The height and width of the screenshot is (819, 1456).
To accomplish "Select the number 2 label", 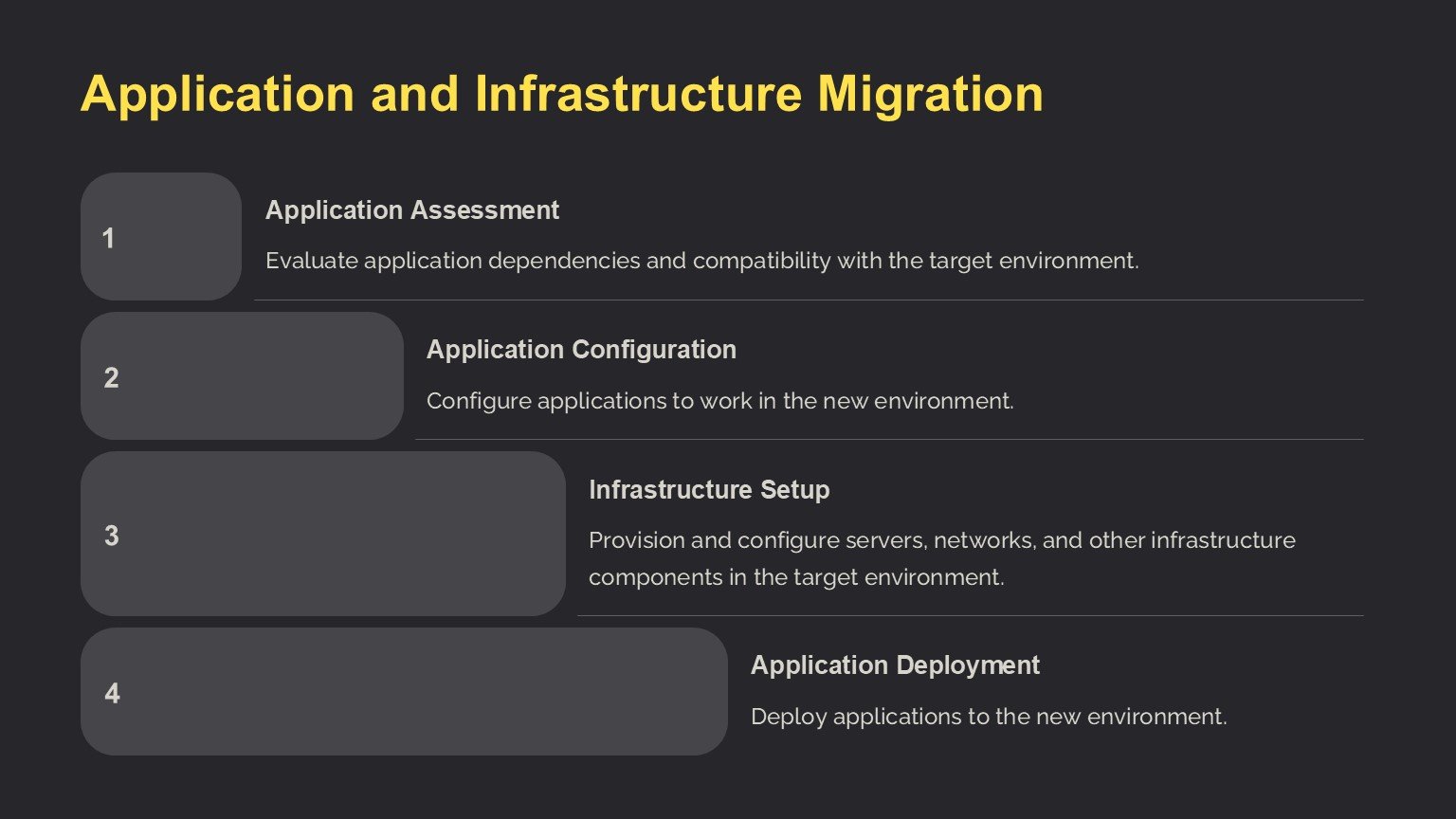I will coord(111,378).
